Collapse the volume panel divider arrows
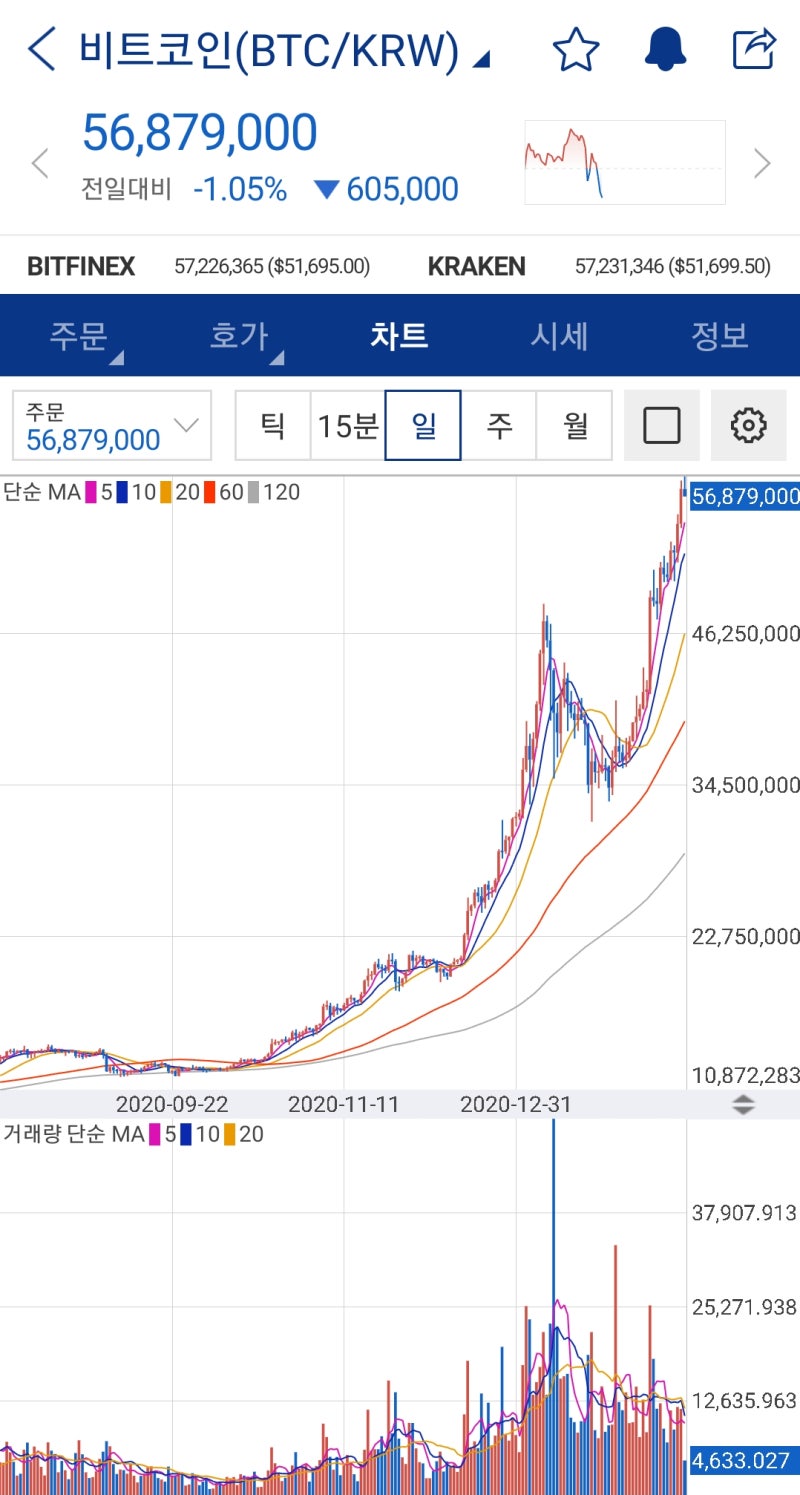The height and width of the screenshot is (1495, 800). click(744, 1105)
